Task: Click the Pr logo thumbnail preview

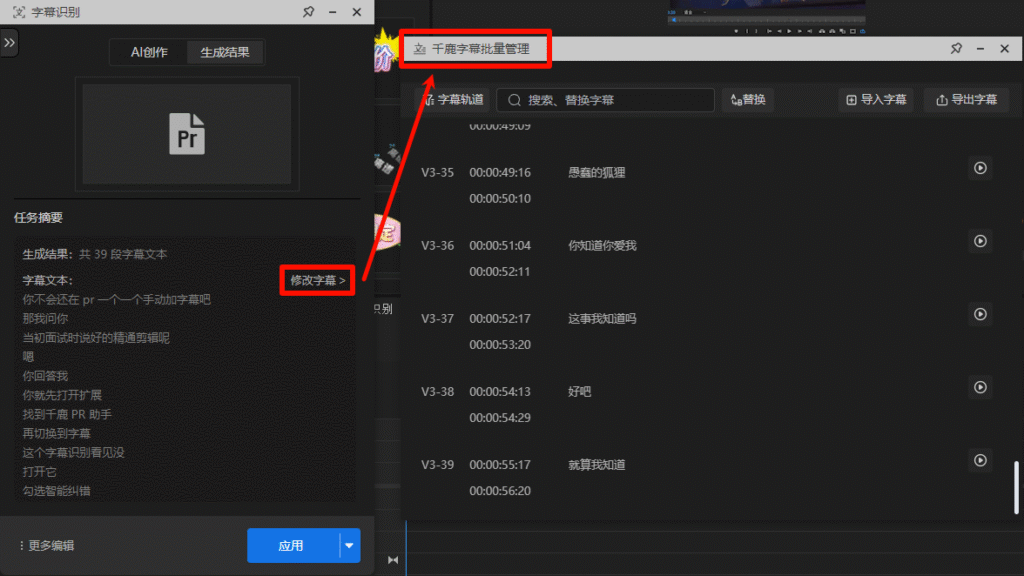Action: pos(186,136)
